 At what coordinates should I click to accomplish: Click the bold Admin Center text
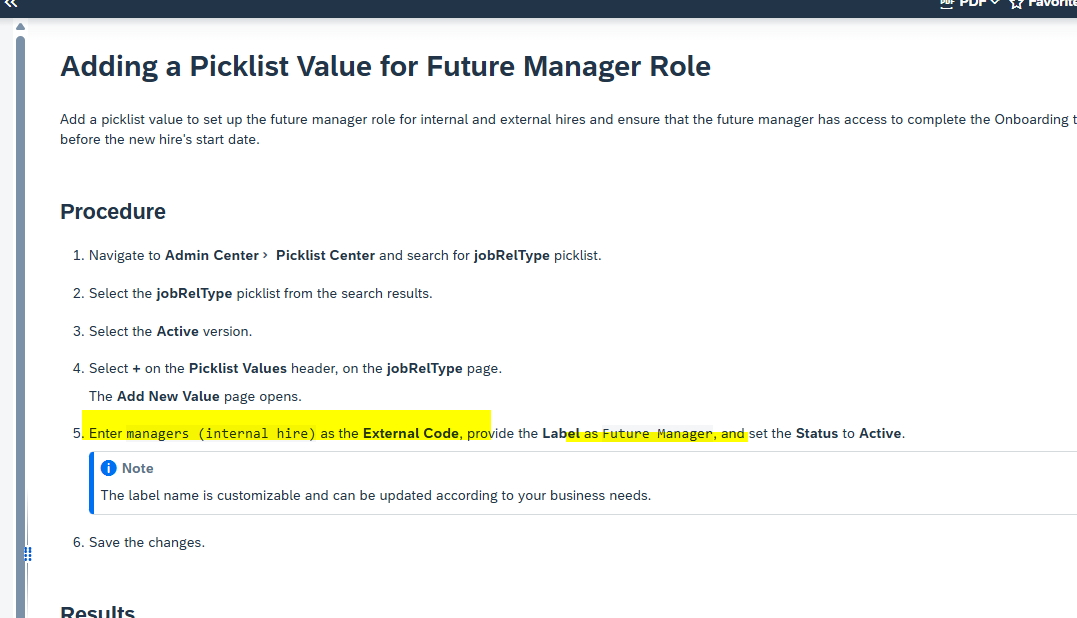coord(211,255)
